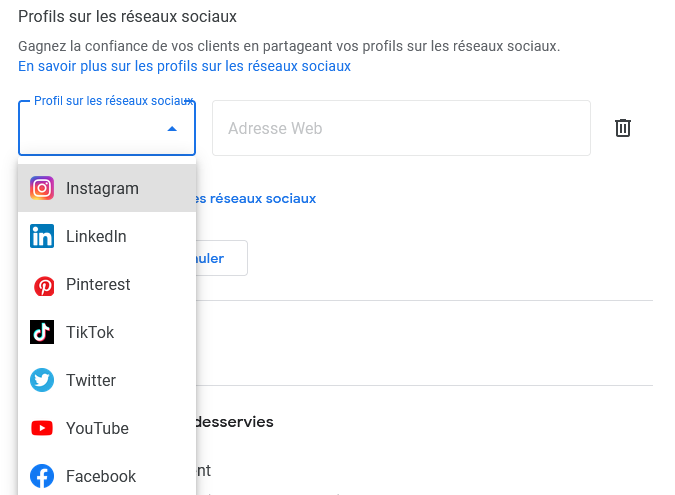Click the partly hidden 'réseaux sociaux' add link
The width and height of the screenshot is (675, 495).
256,198
